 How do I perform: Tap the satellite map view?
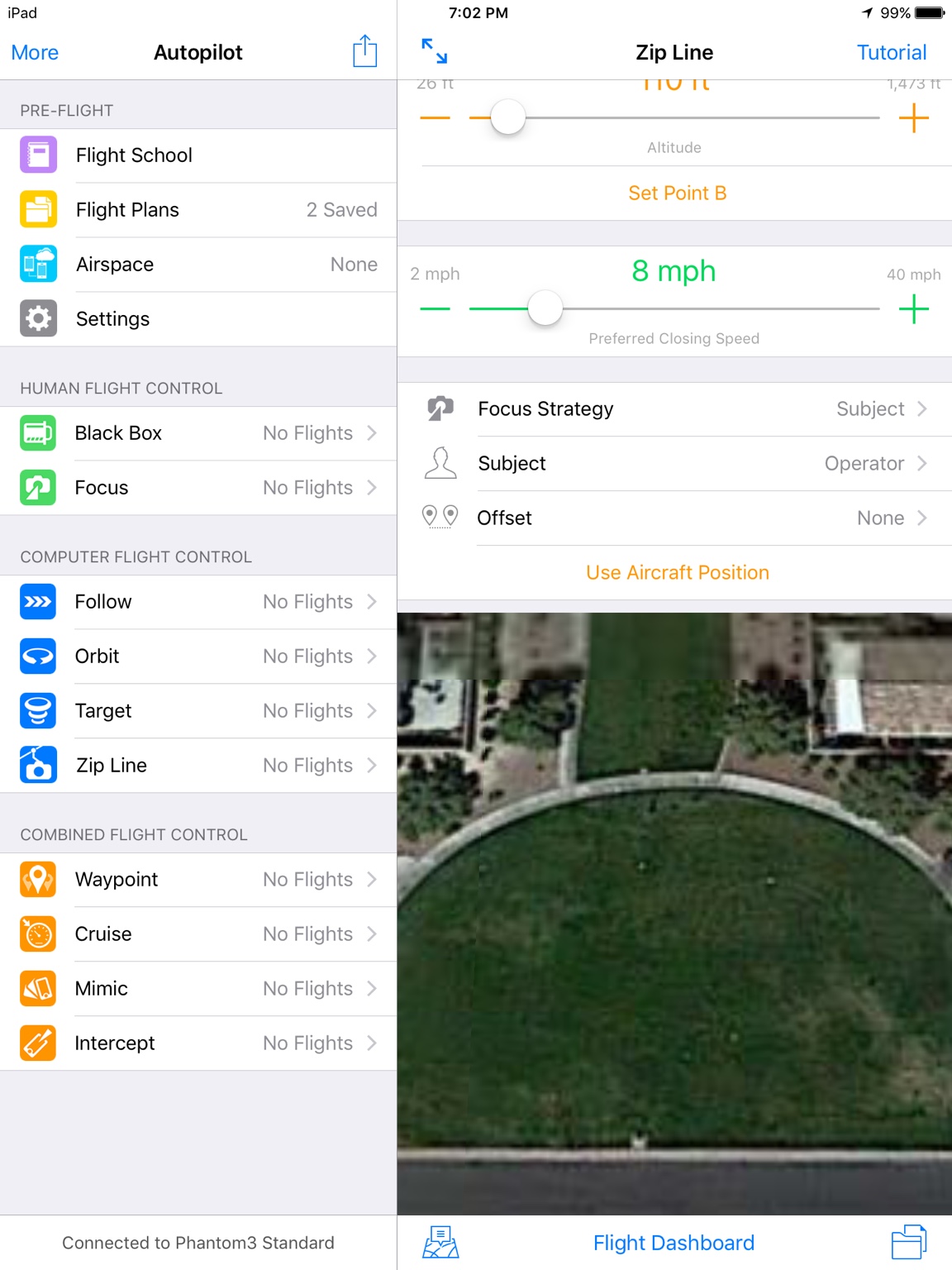click(x=674, y=914)
